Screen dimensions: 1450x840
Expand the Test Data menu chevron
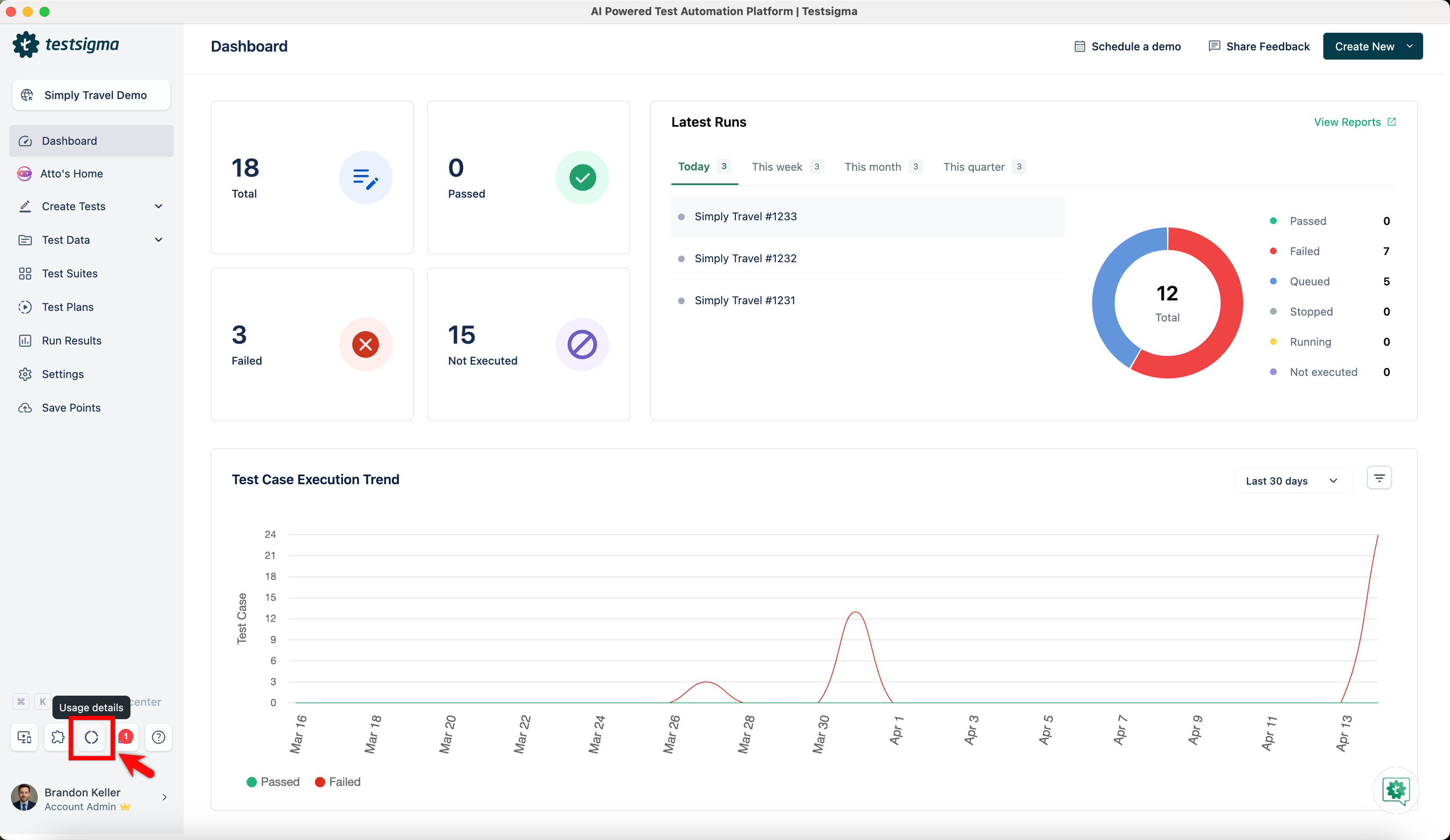point(158,240)
